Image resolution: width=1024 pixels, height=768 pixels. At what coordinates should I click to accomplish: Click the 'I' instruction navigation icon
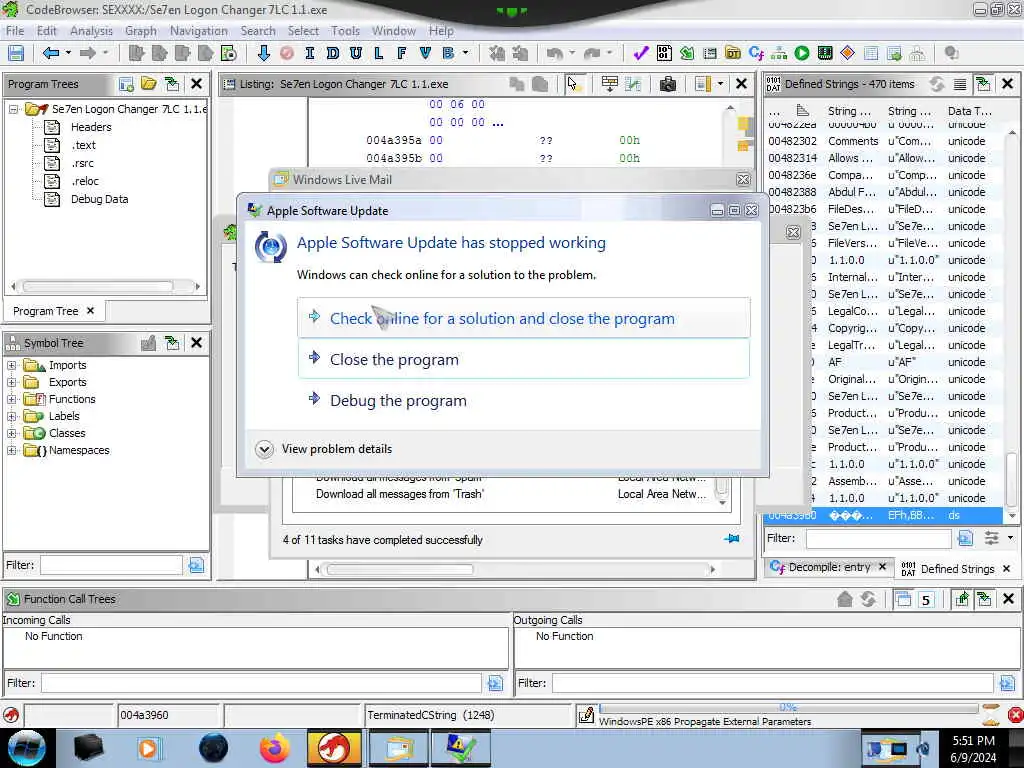310,54
